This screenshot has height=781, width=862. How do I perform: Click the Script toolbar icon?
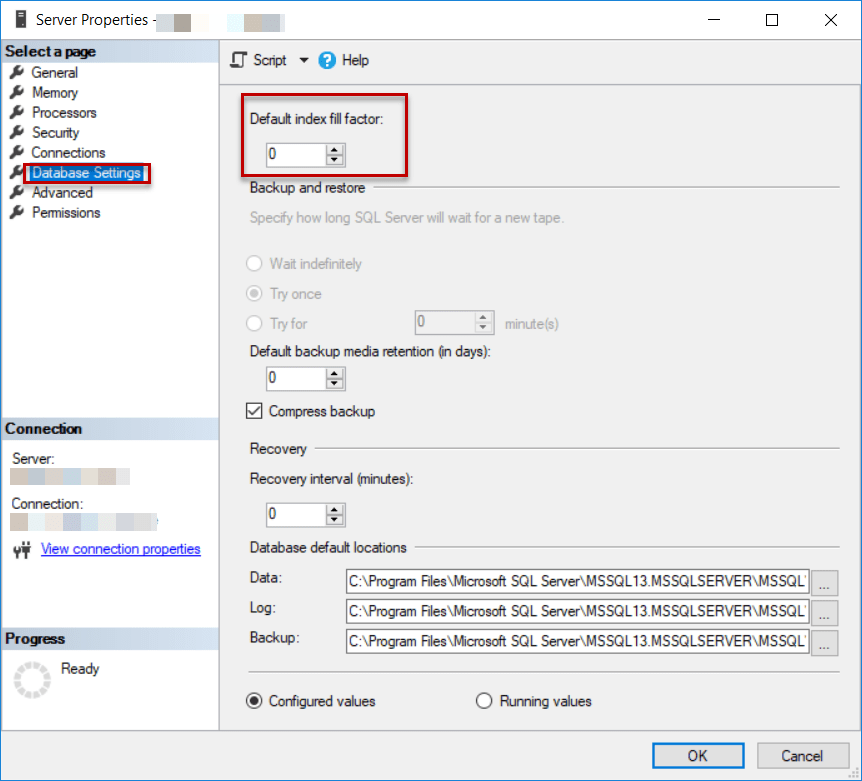(x=239, y=60)
